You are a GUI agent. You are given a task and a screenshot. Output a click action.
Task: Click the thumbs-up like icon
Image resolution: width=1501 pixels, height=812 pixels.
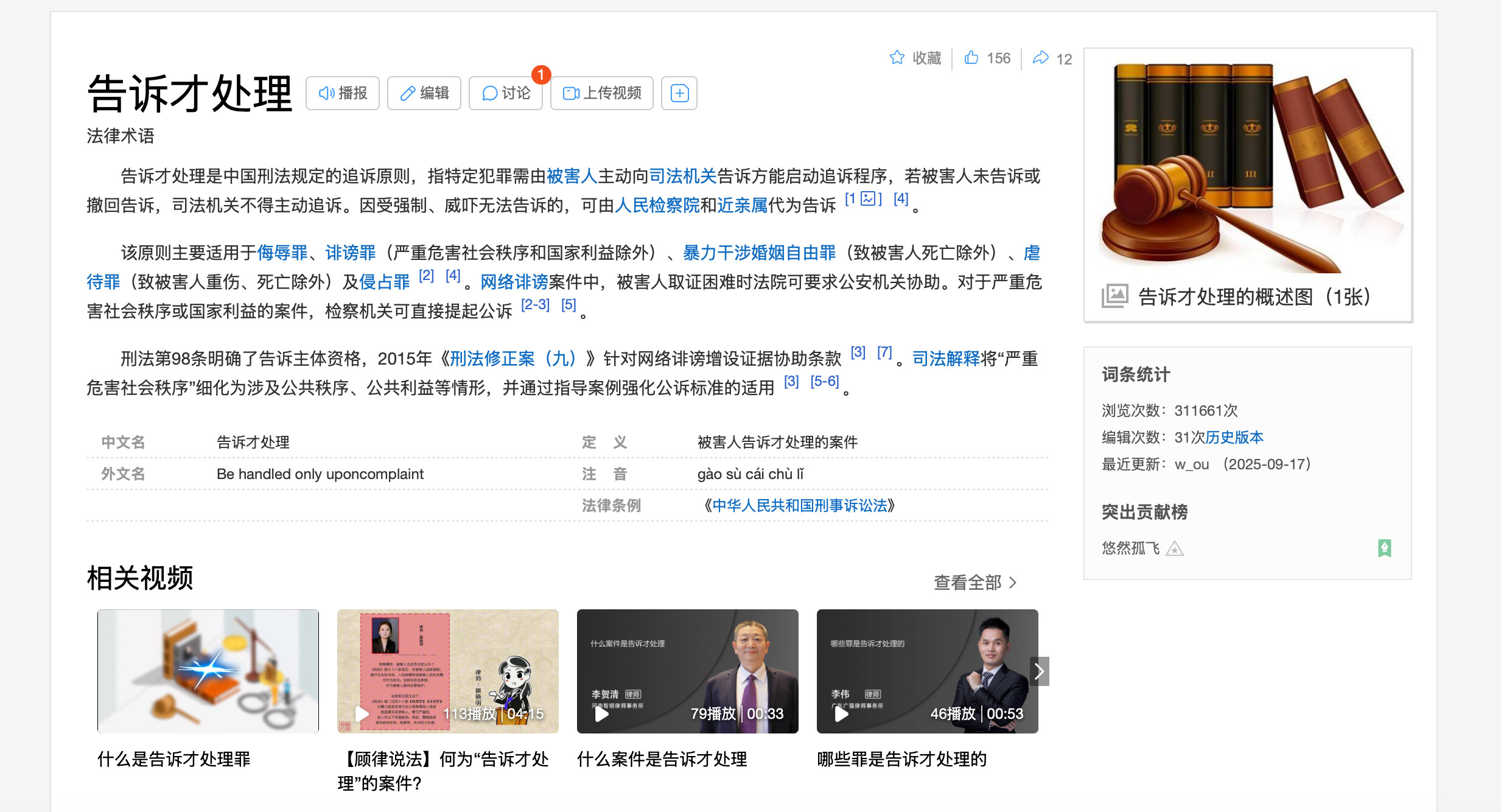coord(971,58)
